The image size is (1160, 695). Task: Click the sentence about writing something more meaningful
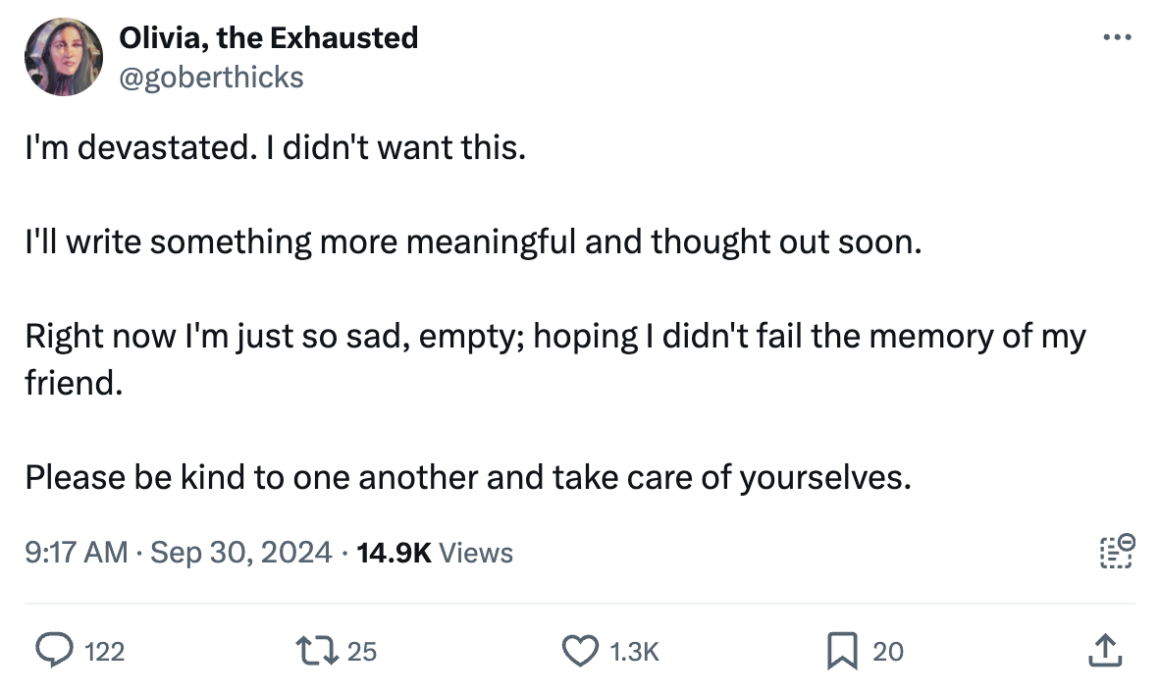[x=472, y=243]
